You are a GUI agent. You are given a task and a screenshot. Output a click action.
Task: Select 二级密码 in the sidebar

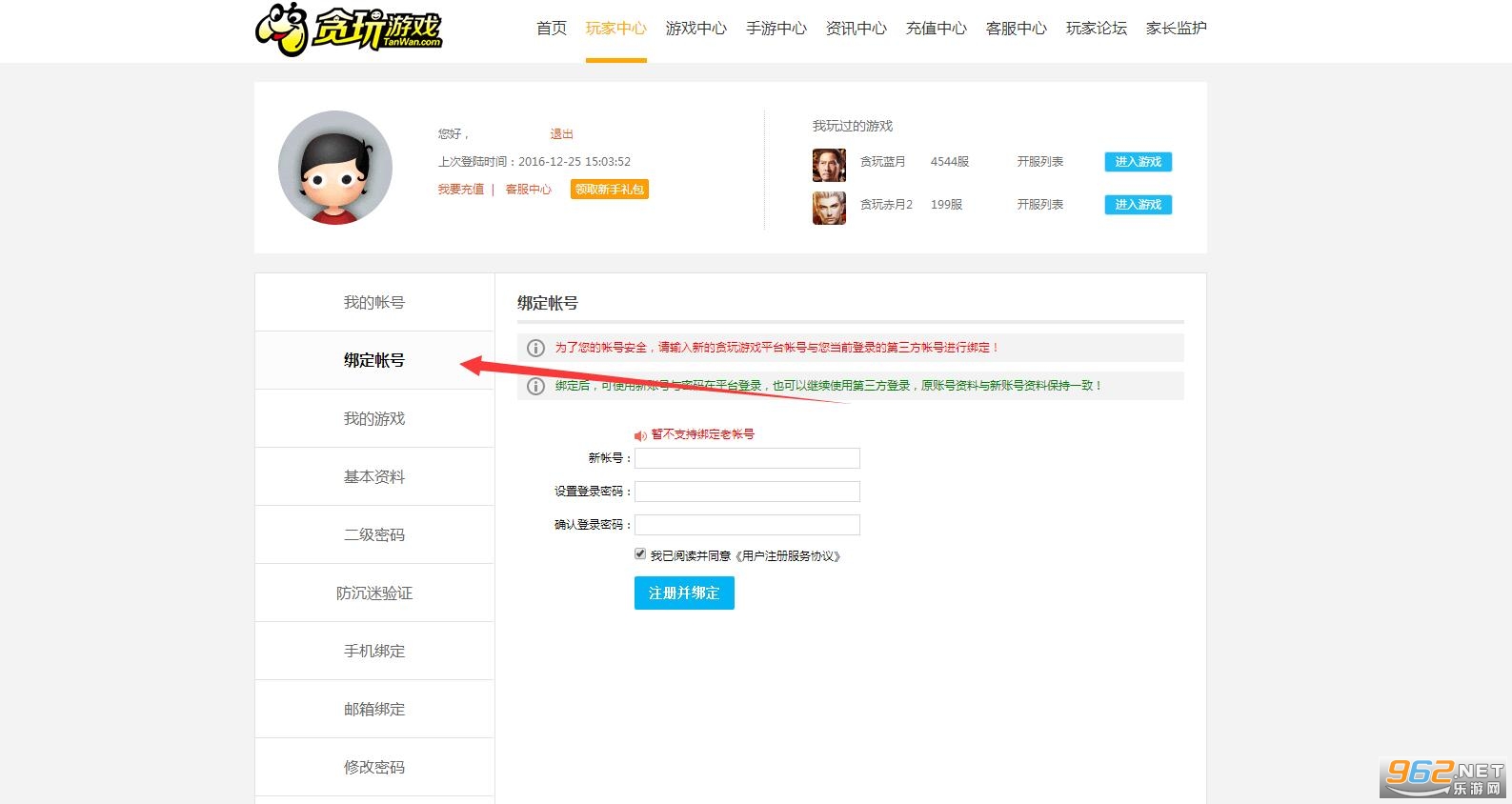click(x=374, y=534)
